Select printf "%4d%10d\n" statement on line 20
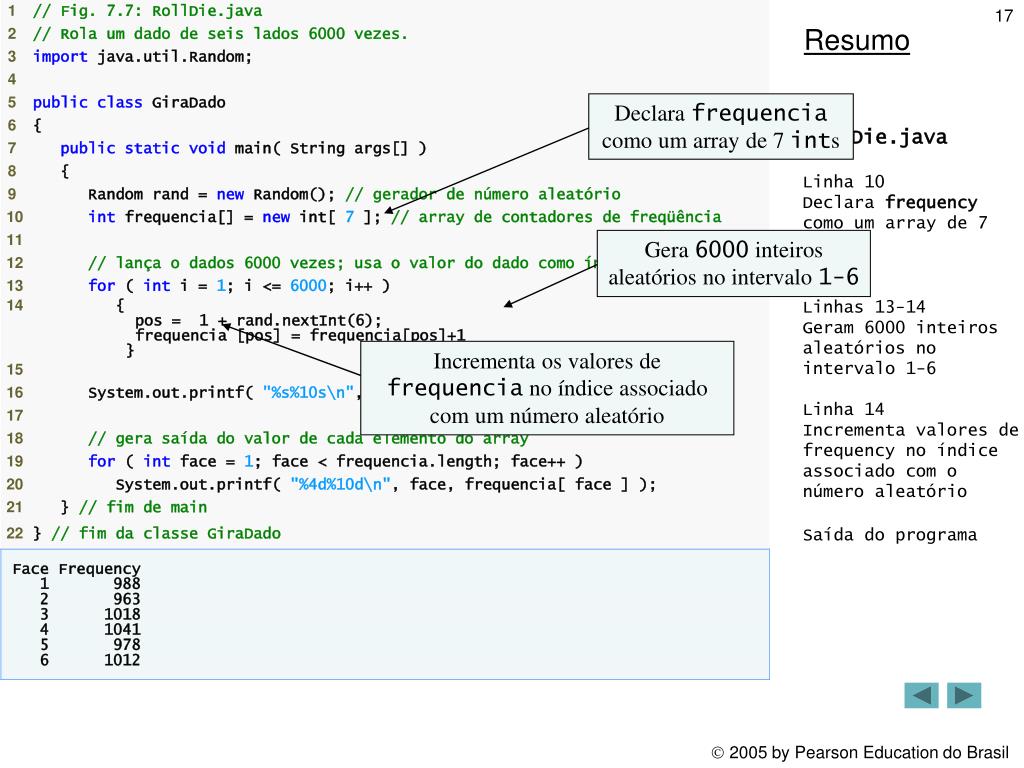Viewport: 1024px width, 768px height. point(385,485)
